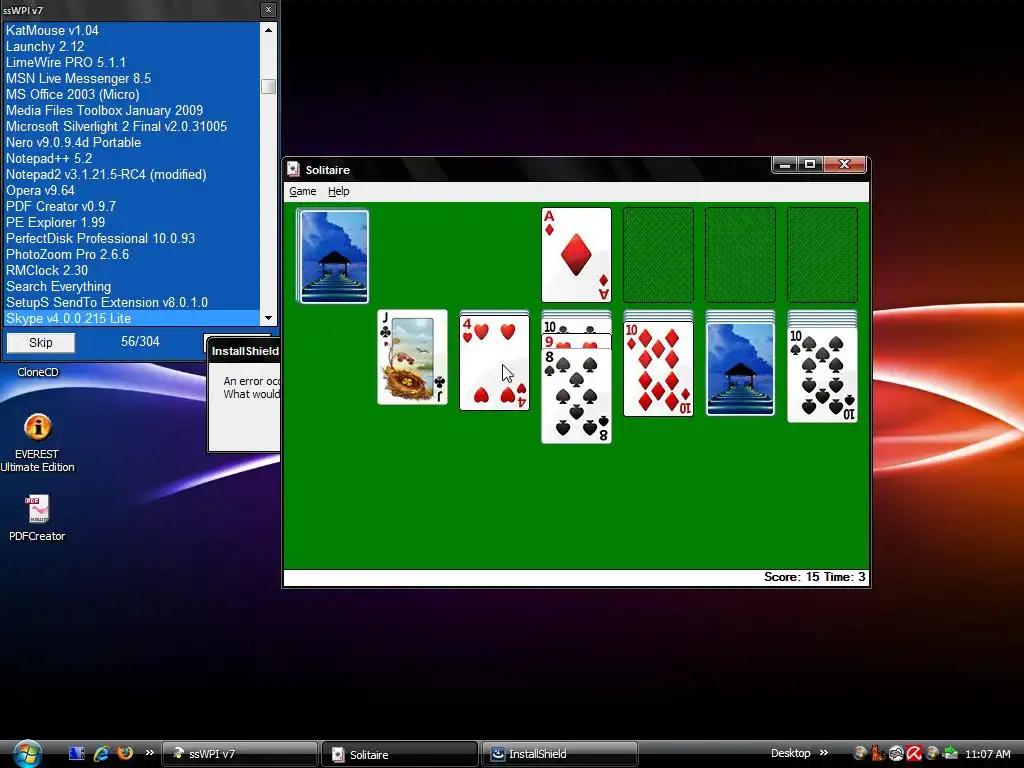Select 'Opera v9.64' in the list
This screenshot has width=1024, height=768.
[x=132, y=190]
